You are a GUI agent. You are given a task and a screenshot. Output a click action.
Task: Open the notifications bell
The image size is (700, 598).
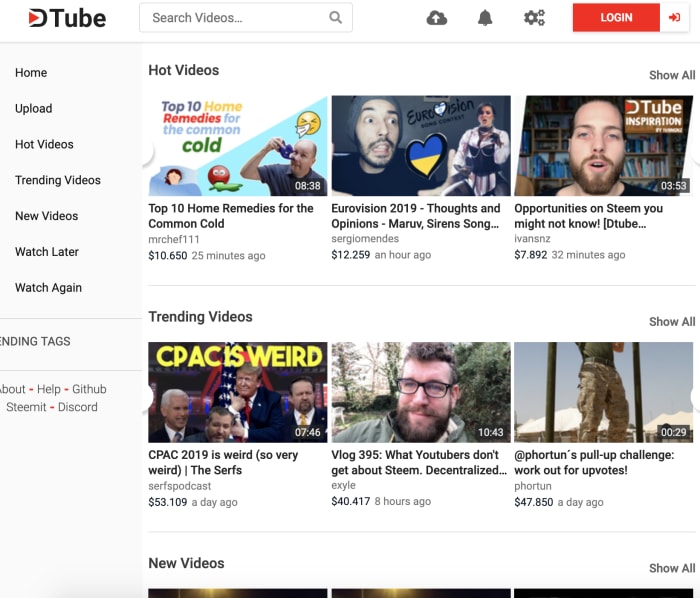click(485, 18)
